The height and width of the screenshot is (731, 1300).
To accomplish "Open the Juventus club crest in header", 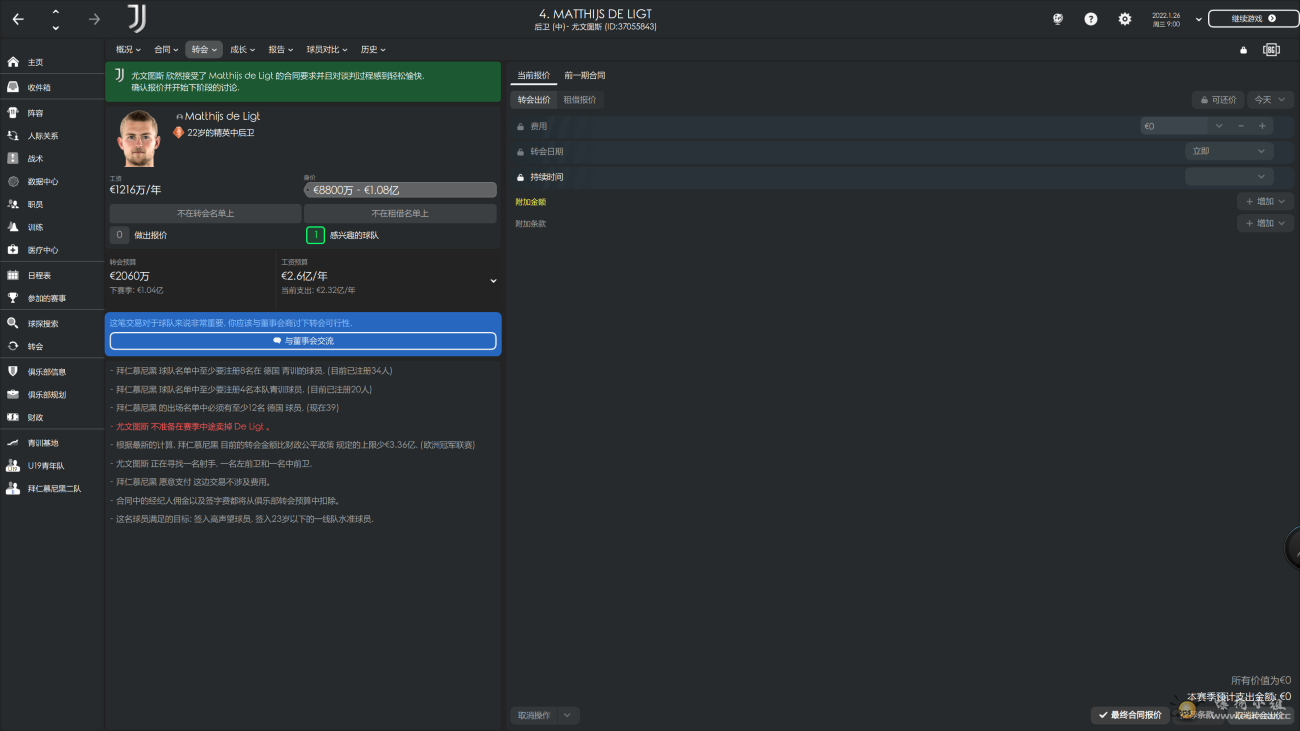I will 137,18.
